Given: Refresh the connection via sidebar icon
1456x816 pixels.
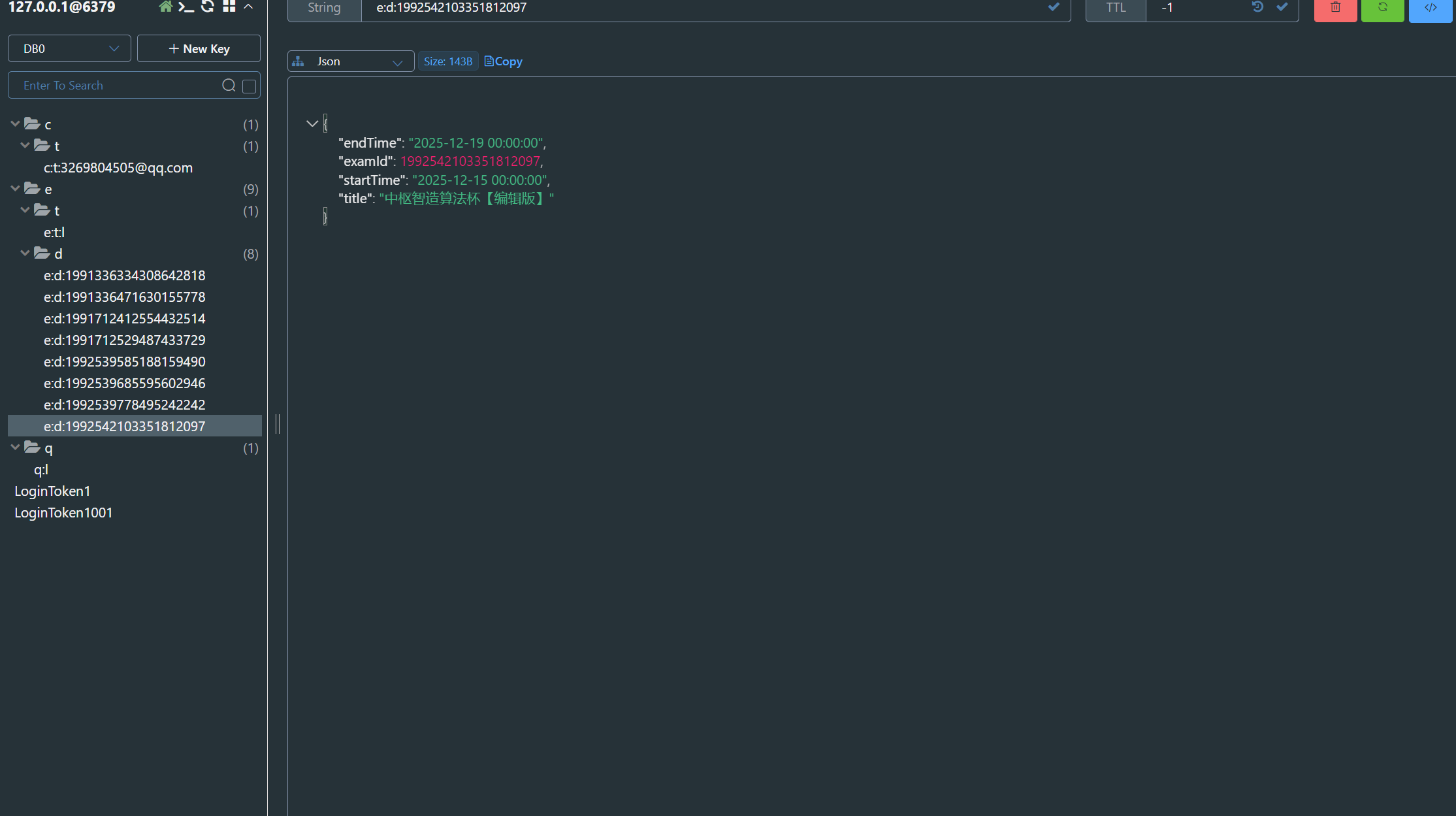Looking at the screenshot, I should (x=208, y=7).
